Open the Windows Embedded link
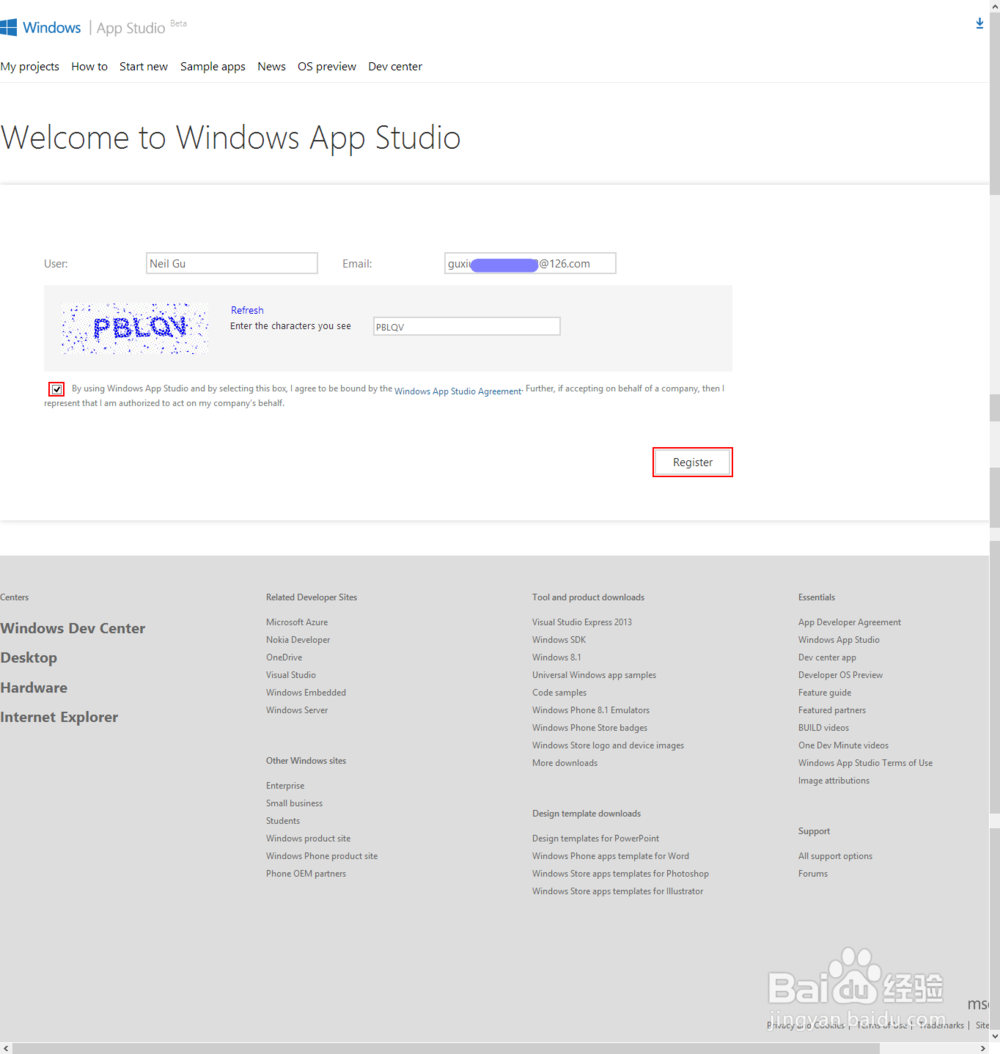The image size is (1000, 1054). (x=306, y=692)
